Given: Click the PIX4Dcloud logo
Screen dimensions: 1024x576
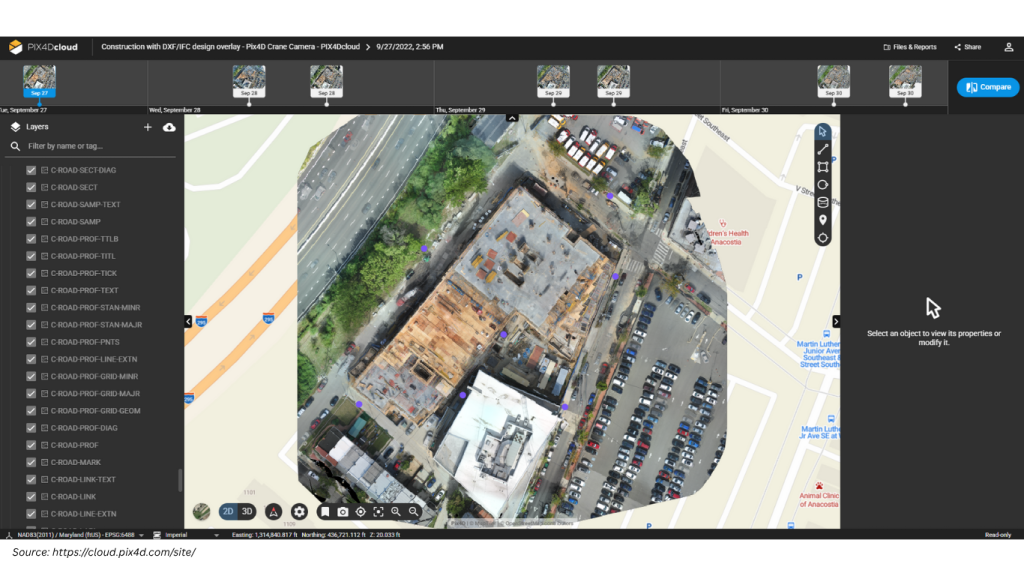Looking at the screenshot, I should pos(44,47).
